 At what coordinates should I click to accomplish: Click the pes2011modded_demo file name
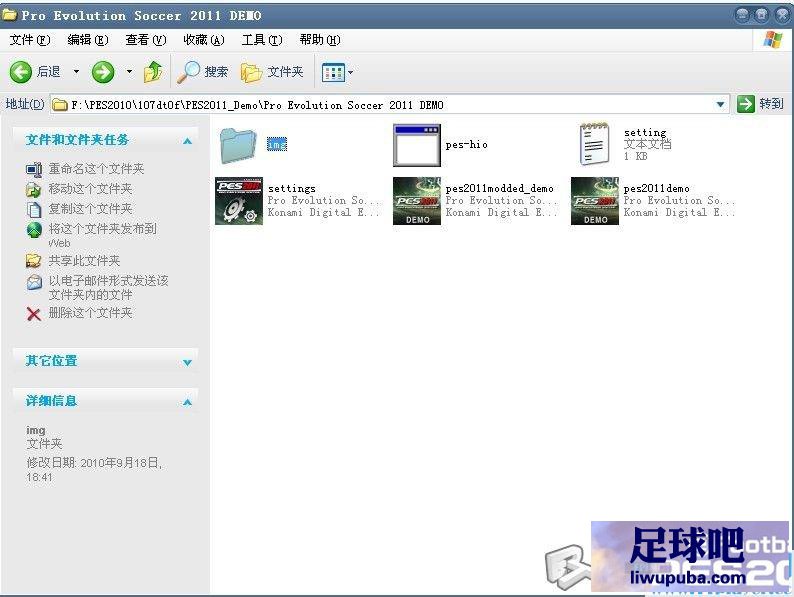click(x=499, y=188)
